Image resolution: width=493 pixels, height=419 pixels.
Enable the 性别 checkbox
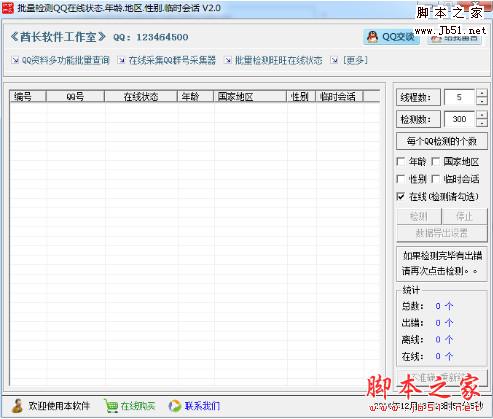(x=401, y=179)
